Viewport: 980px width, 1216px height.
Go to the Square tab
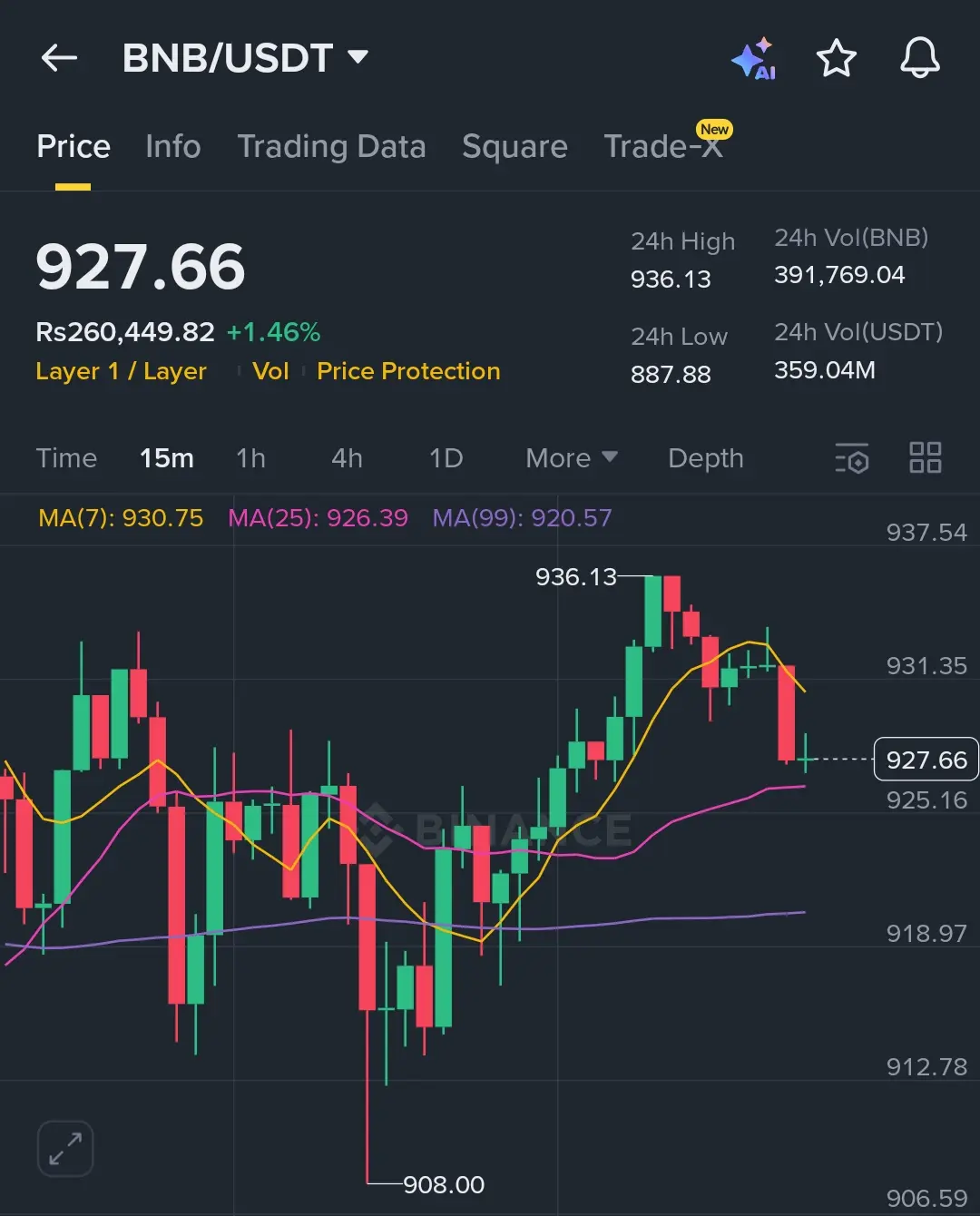pos(514,147)
